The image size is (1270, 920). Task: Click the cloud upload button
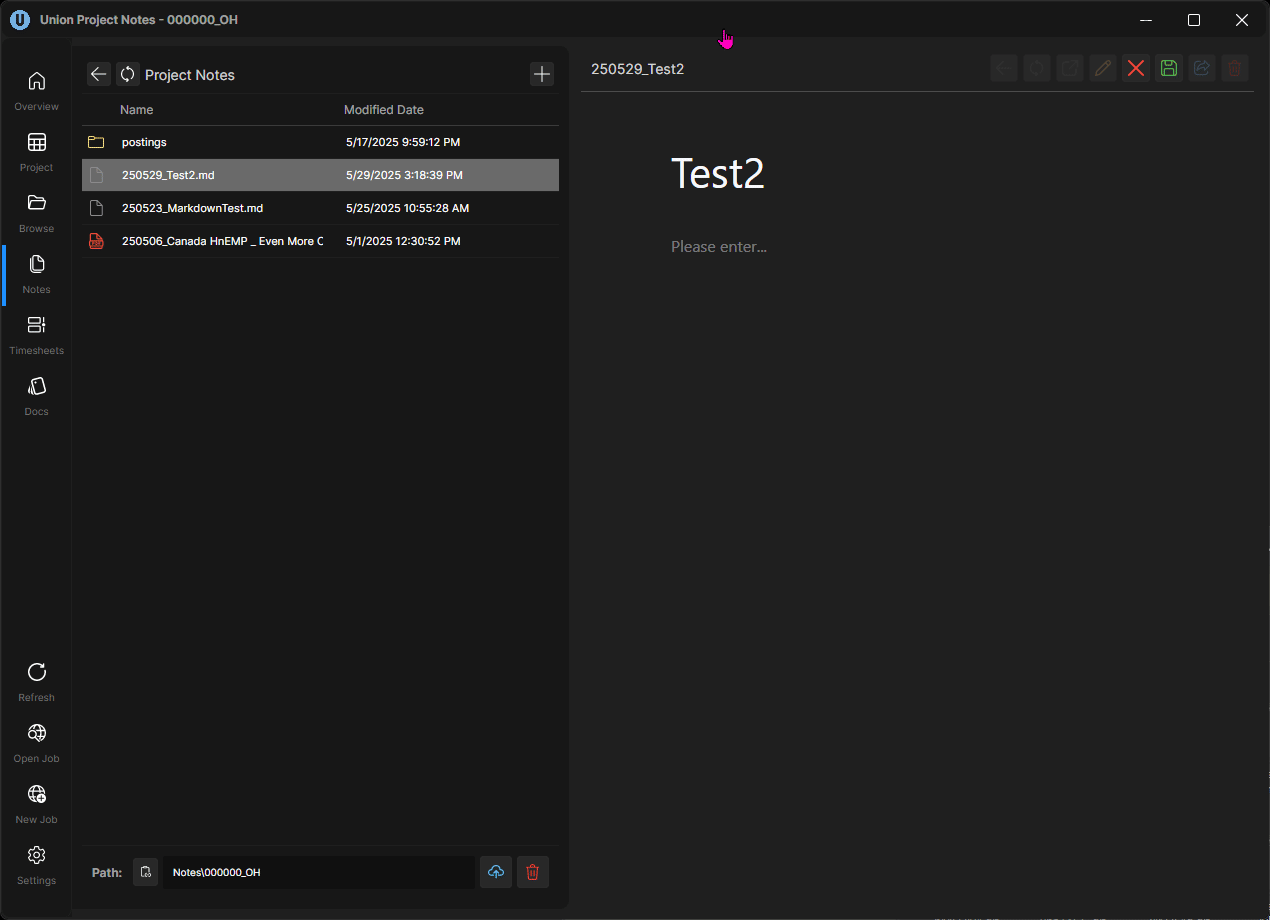click(496, 872)
